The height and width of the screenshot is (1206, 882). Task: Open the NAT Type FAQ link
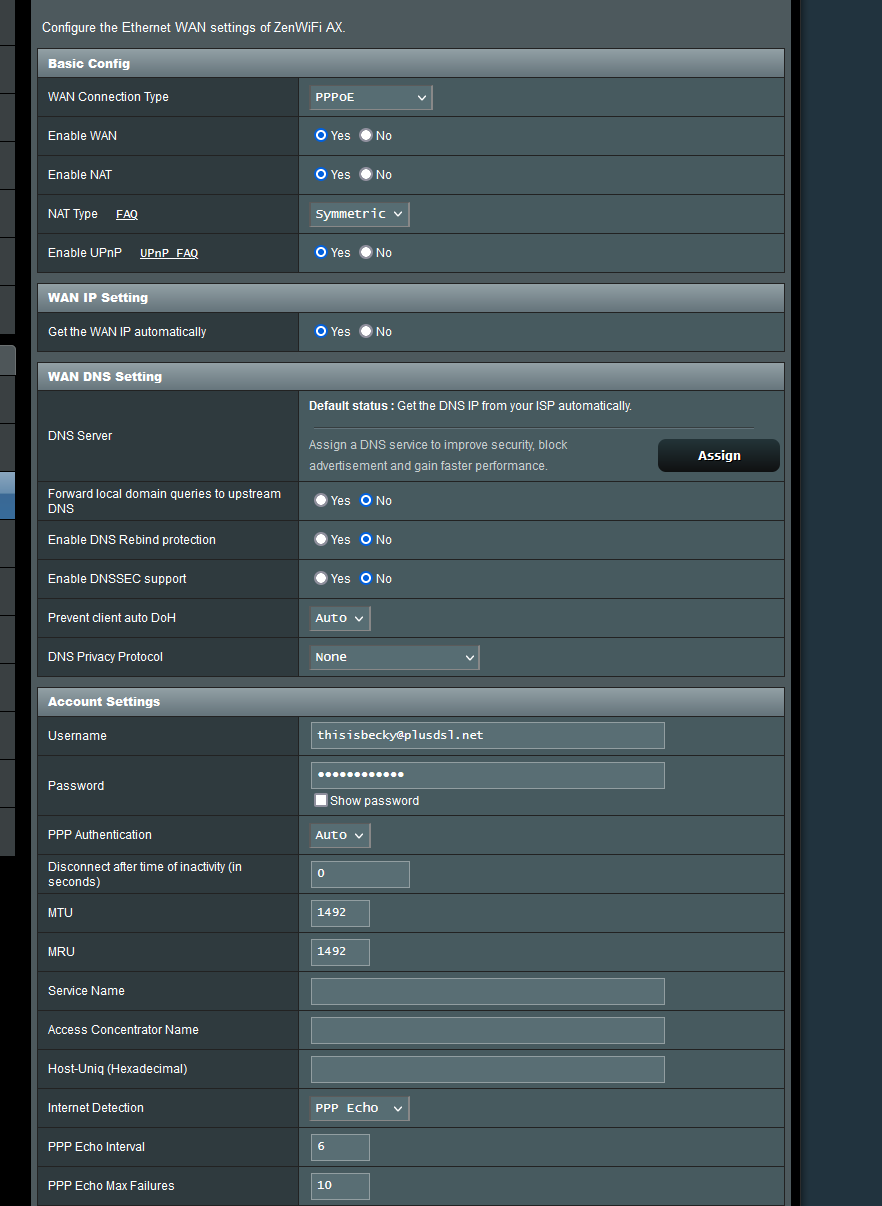[x=126, y=214]
